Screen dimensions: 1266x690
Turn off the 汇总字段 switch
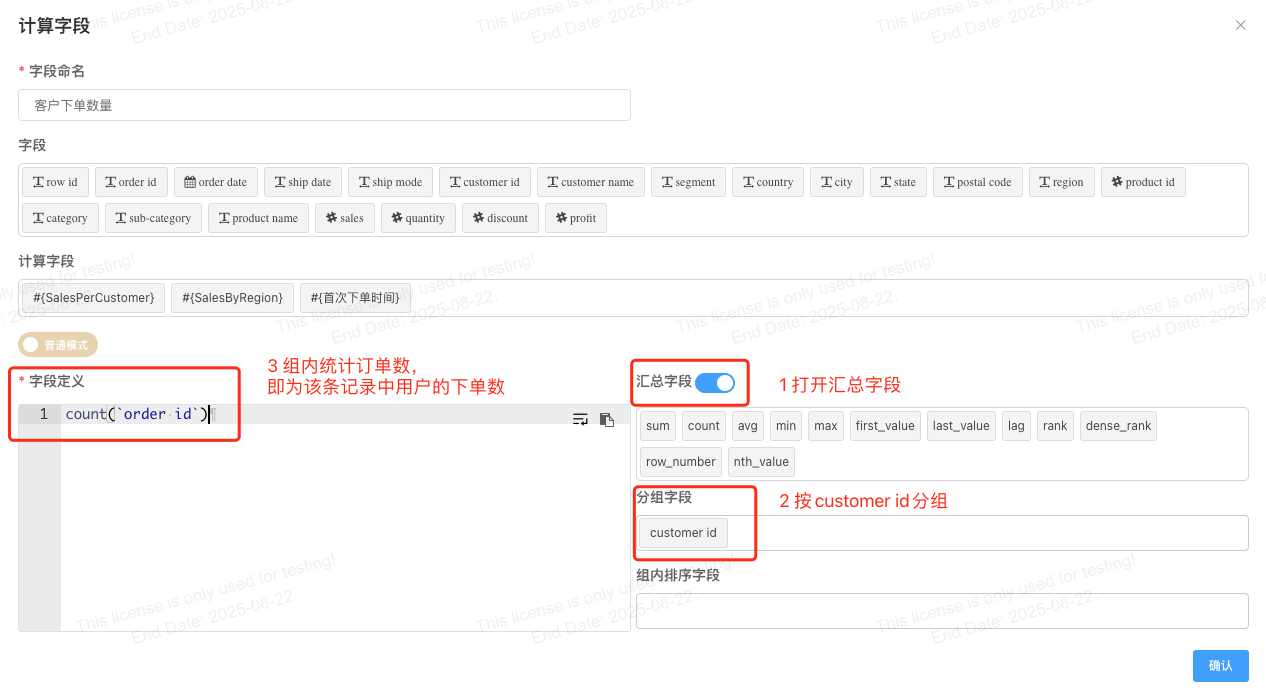(715, 382)
